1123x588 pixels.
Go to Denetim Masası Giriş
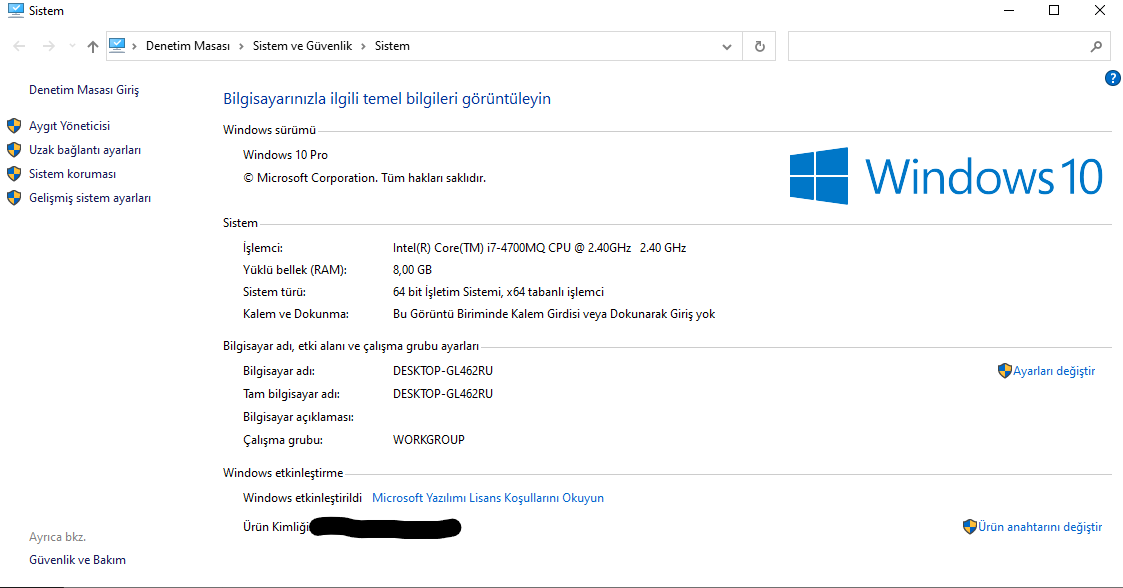(84, 90)
